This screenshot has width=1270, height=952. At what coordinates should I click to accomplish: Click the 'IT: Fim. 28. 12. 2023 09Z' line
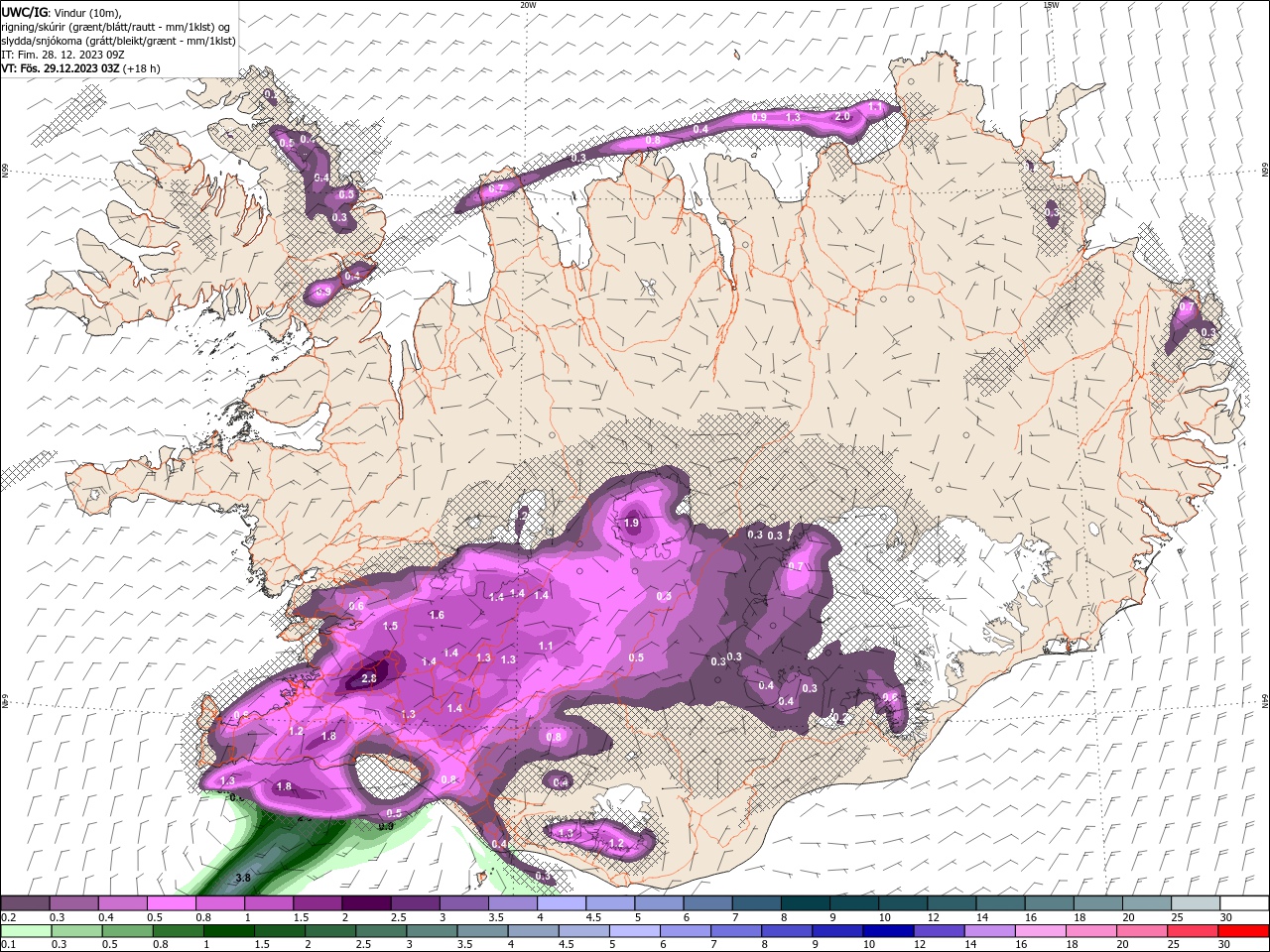coord(63,55)
